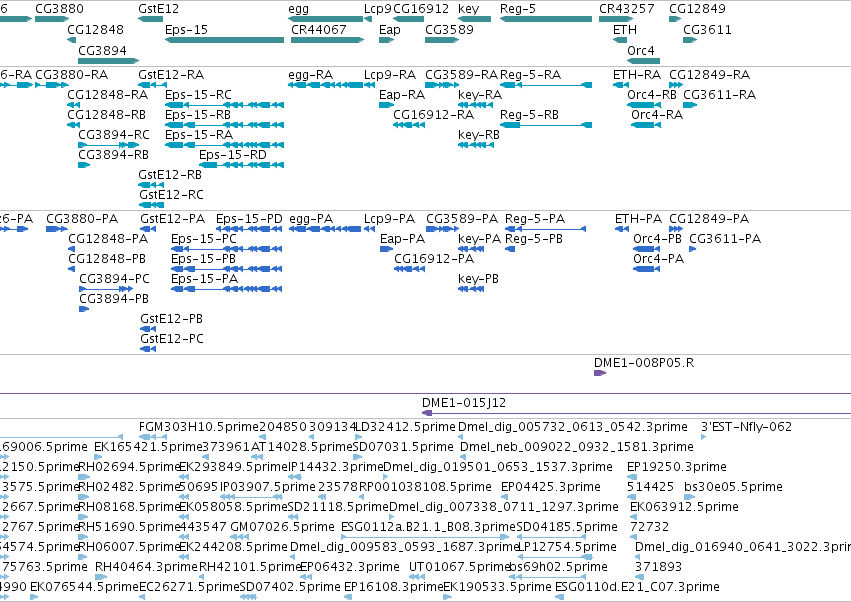The image size is (851, 602).
Task: Click transcript Lcp9-RA
Action: (x=390, y=74)
